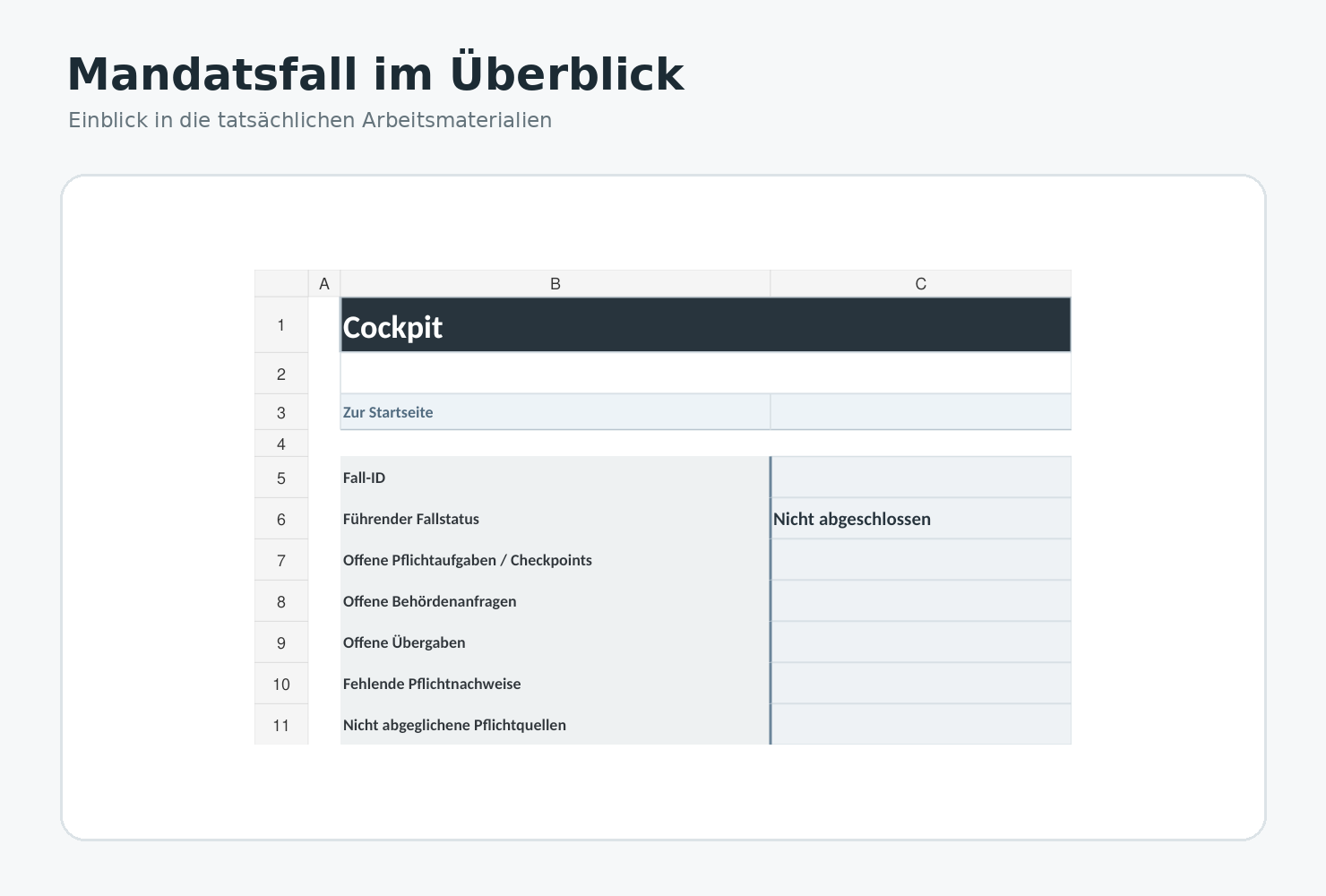Select column B header

coord(555,284)
